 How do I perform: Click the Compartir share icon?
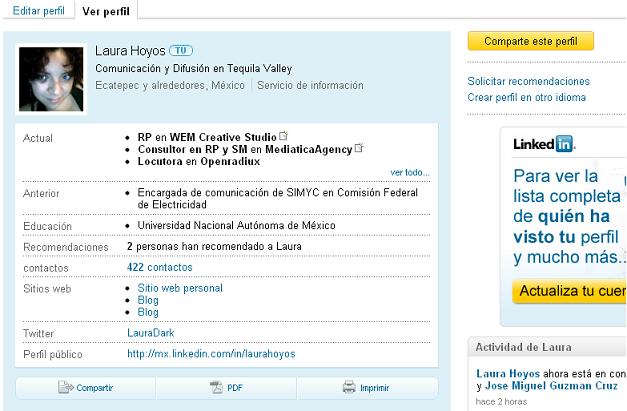point(66,387)
